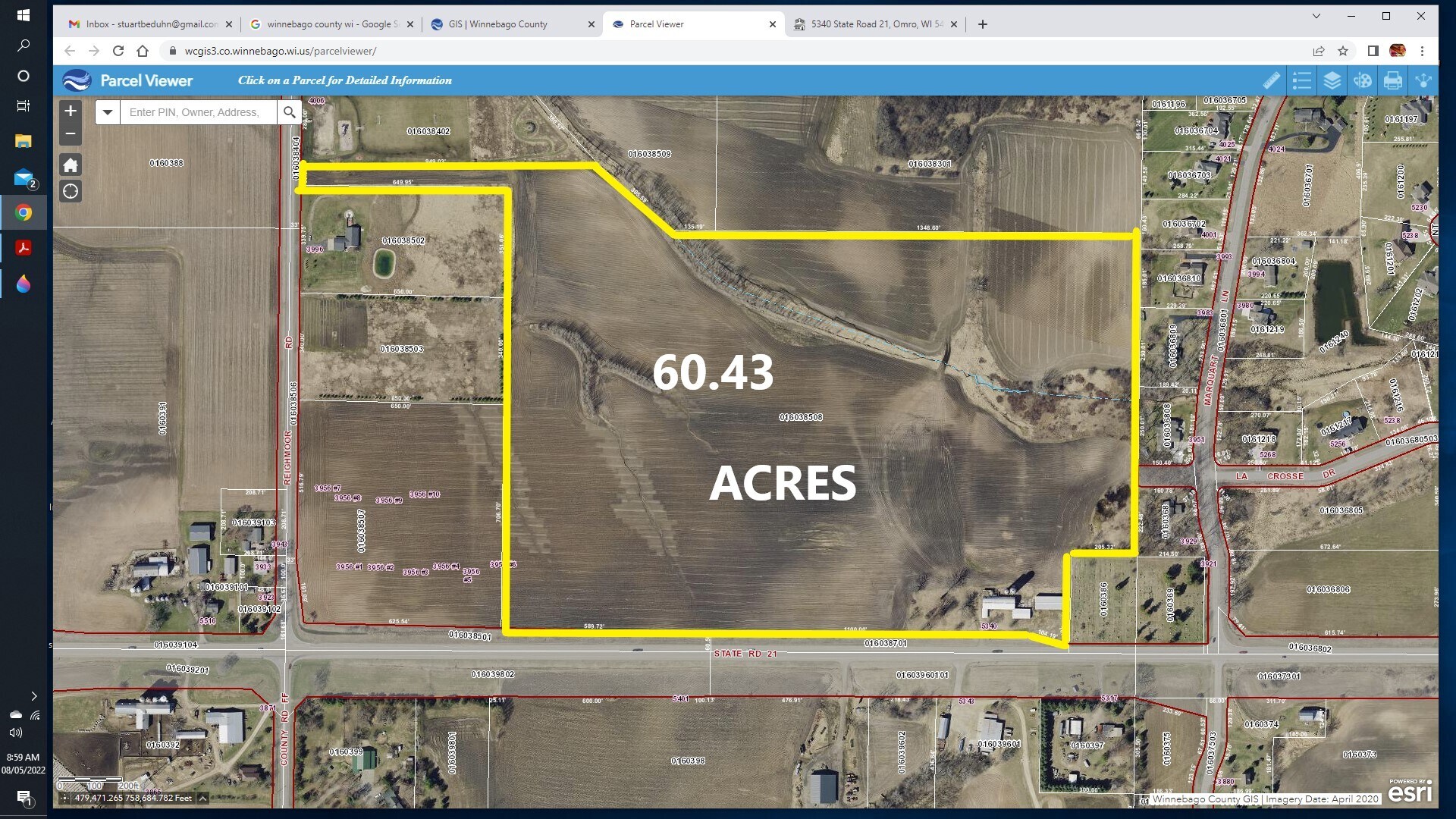Open the Layers panel
1456x819 pixels.
[1332, 80]
